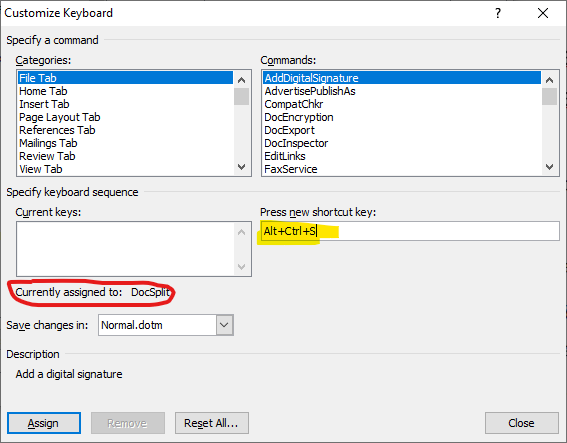Click the Assign button
Viewport: 567px width, 443px height.
click(x=44, y=423)
